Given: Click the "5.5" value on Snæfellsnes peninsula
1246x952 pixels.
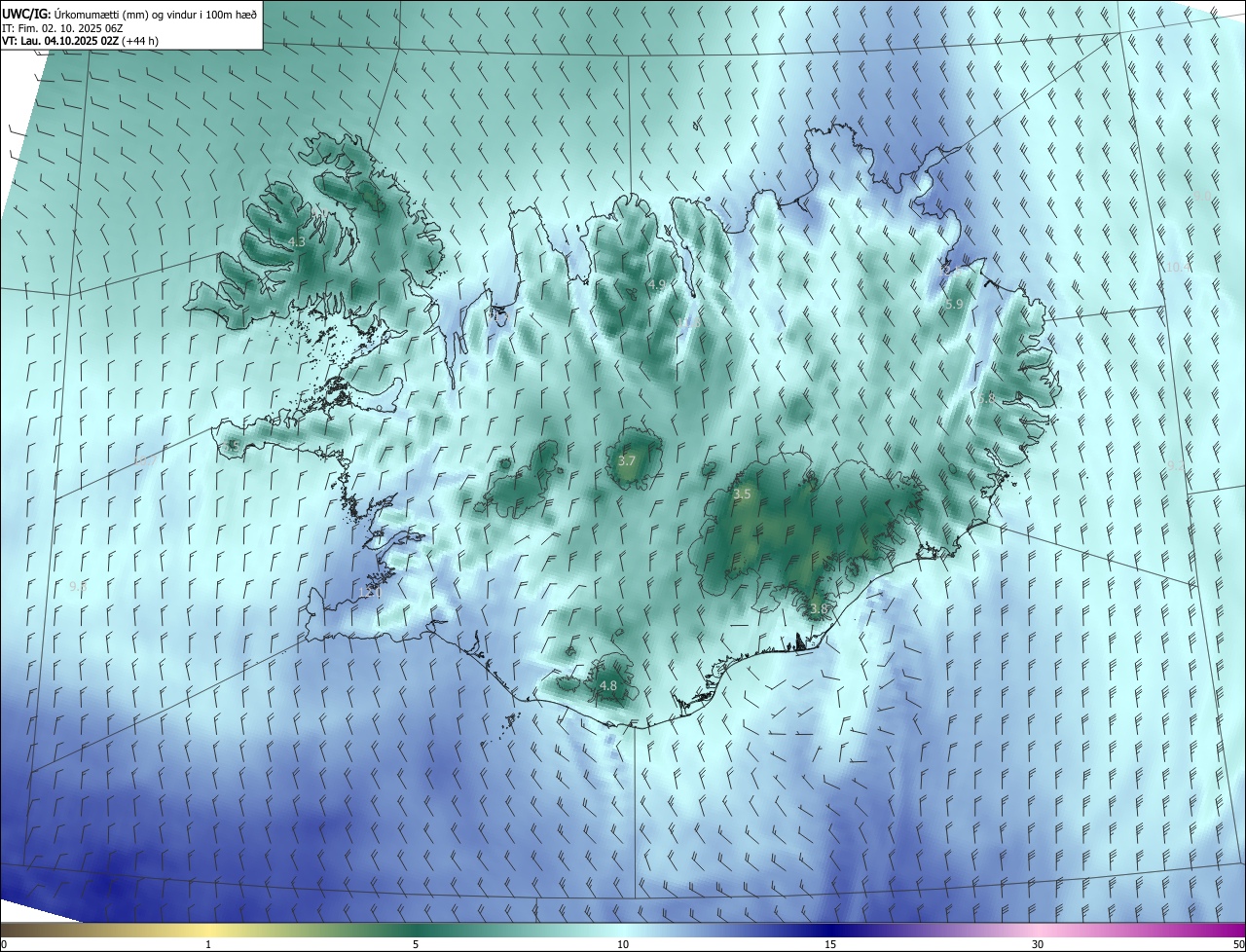Looking at the screenshot, I should (233, 446).
